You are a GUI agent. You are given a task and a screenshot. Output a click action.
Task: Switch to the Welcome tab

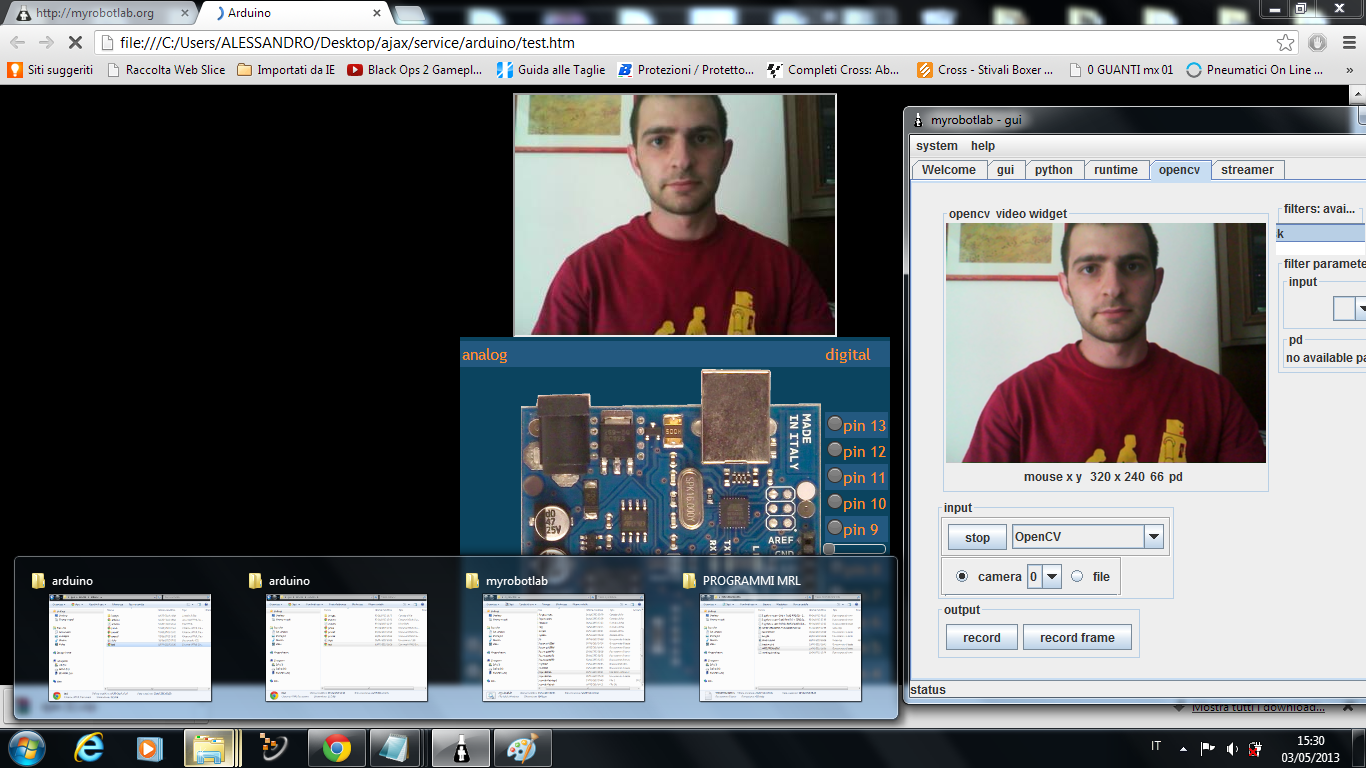(x=949, y=170)
